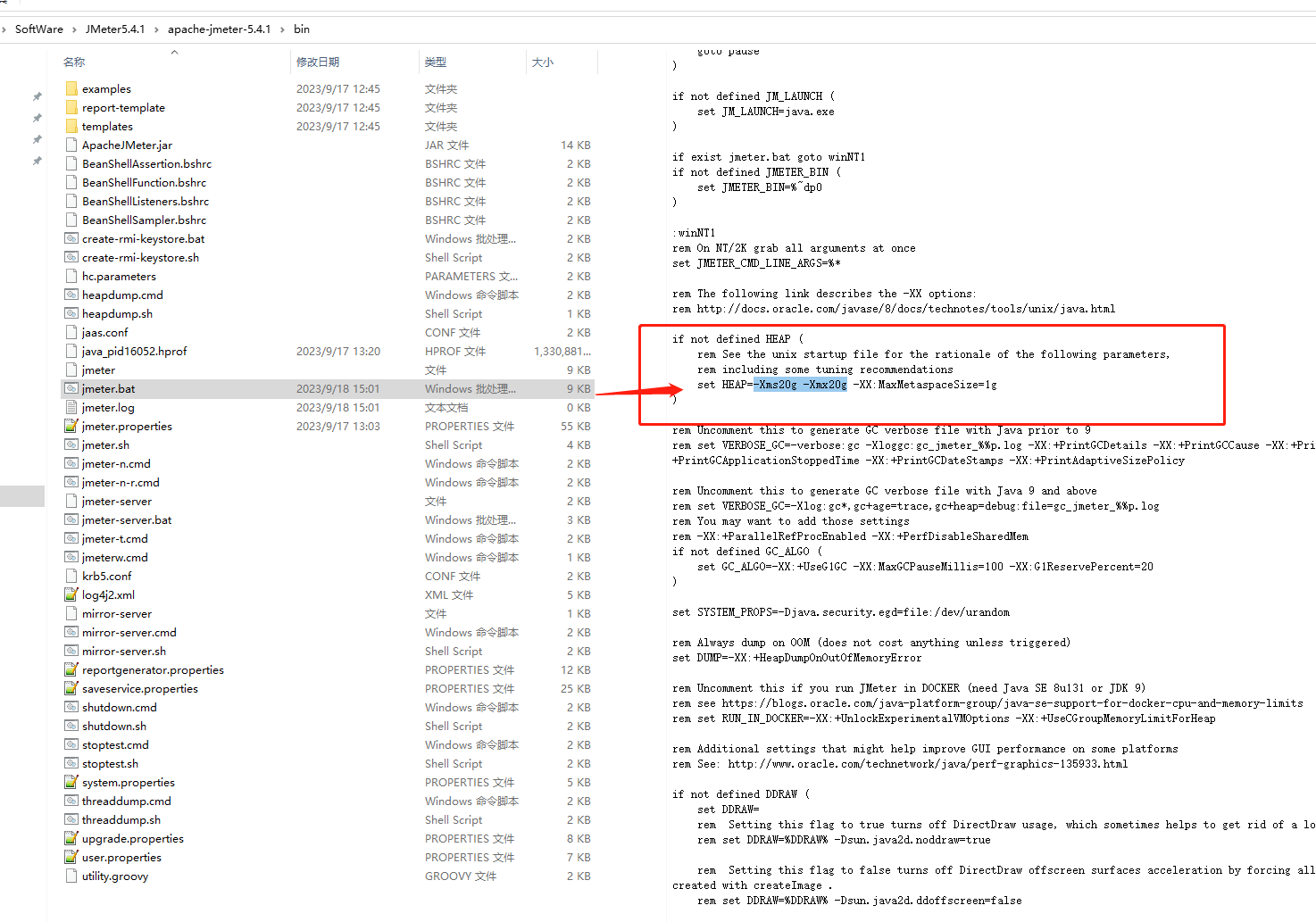Sort files by the 修改日期 column header
1316x922 pixels.
click(318, 62)
